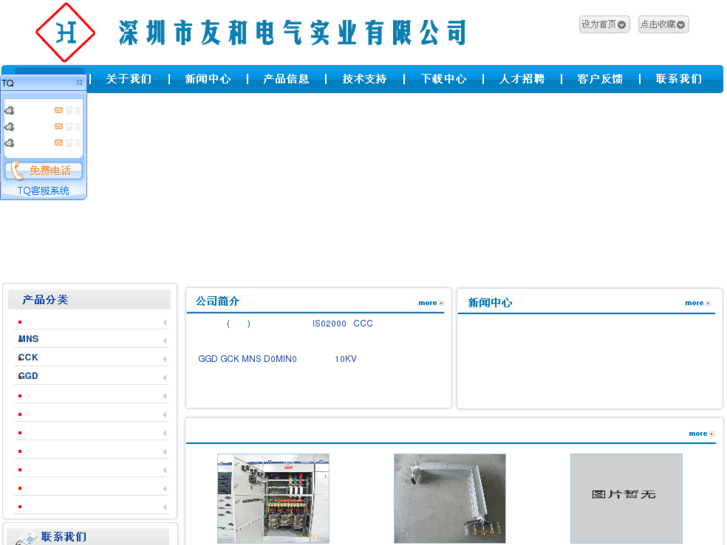Open the 客户反馈 nav item
The image size is (727, 545).
[600, 79]
